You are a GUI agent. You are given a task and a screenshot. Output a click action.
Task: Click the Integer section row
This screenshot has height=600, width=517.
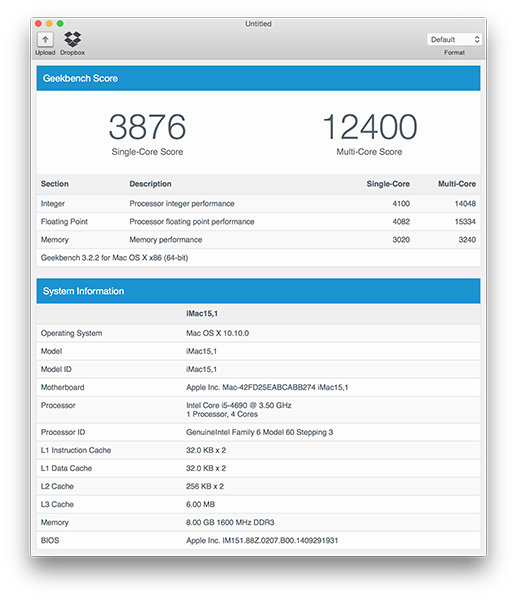258,204
